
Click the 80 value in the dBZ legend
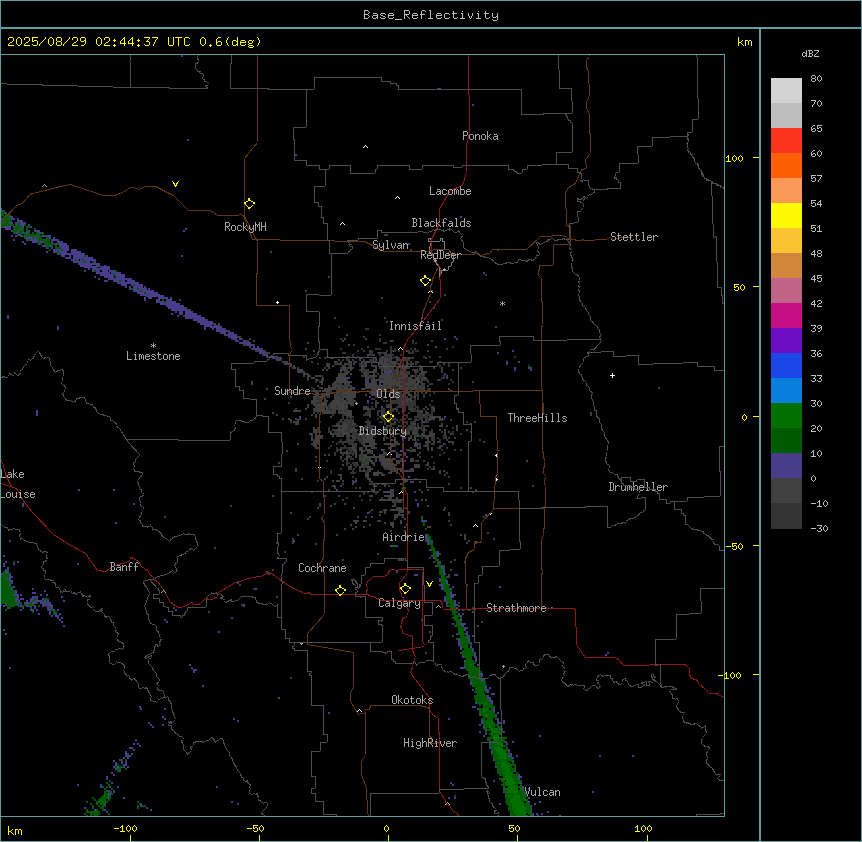click(x=816, y=79)
